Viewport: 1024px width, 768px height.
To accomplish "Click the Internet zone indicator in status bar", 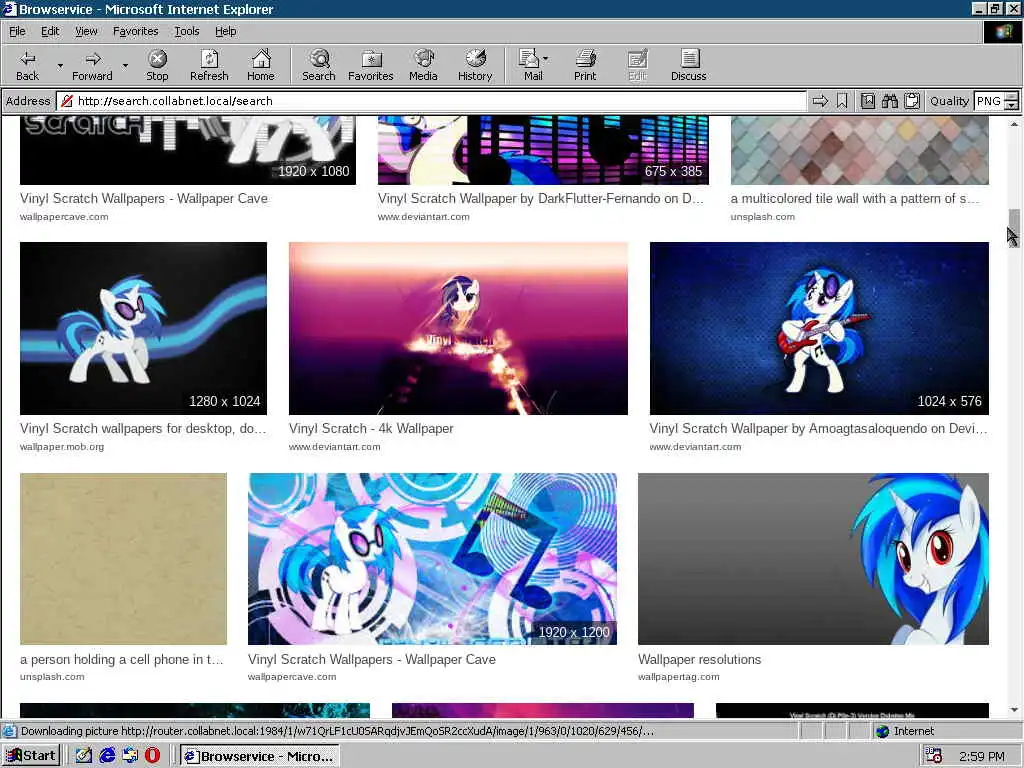I will point(905,731).
